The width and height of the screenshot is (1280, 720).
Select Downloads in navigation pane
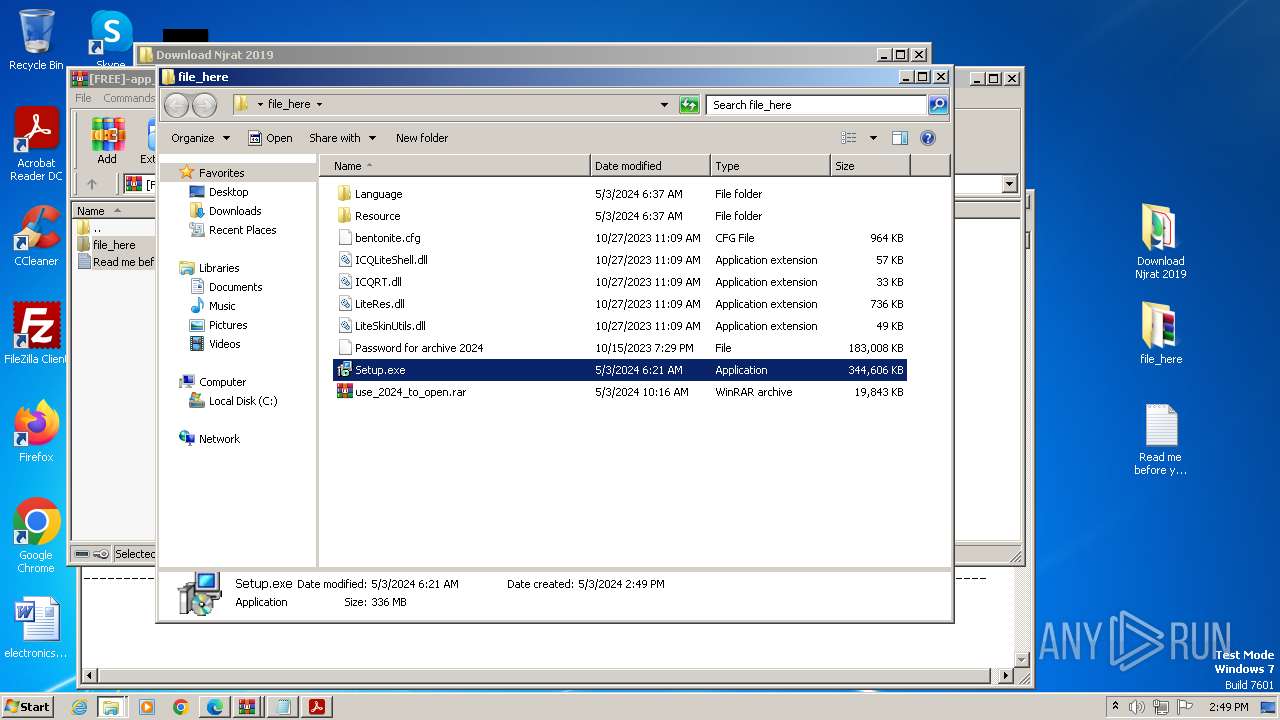[235, 211]
